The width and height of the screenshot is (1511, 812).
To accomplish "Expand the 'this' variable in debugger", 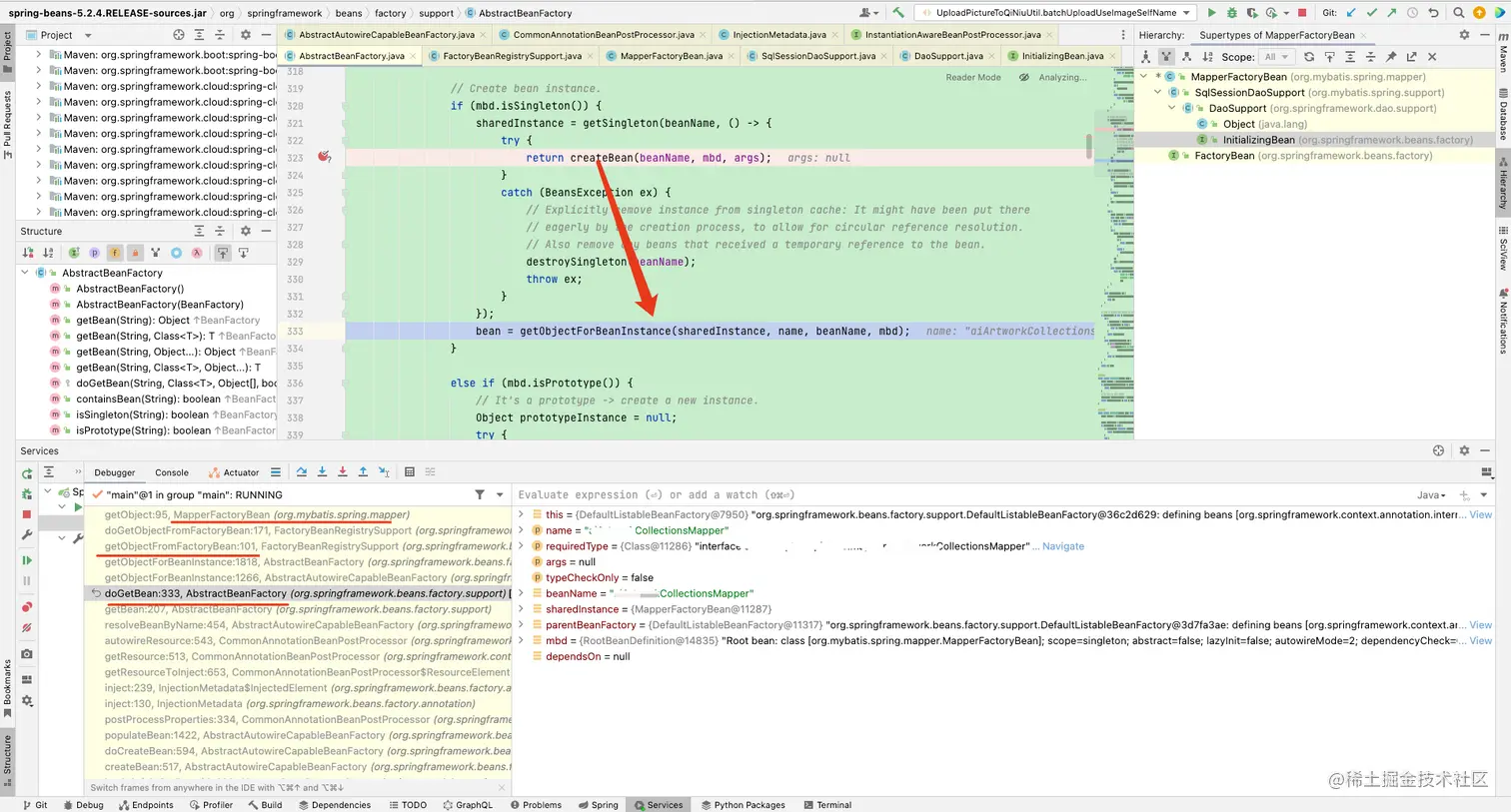I will (x=521, y=514).
